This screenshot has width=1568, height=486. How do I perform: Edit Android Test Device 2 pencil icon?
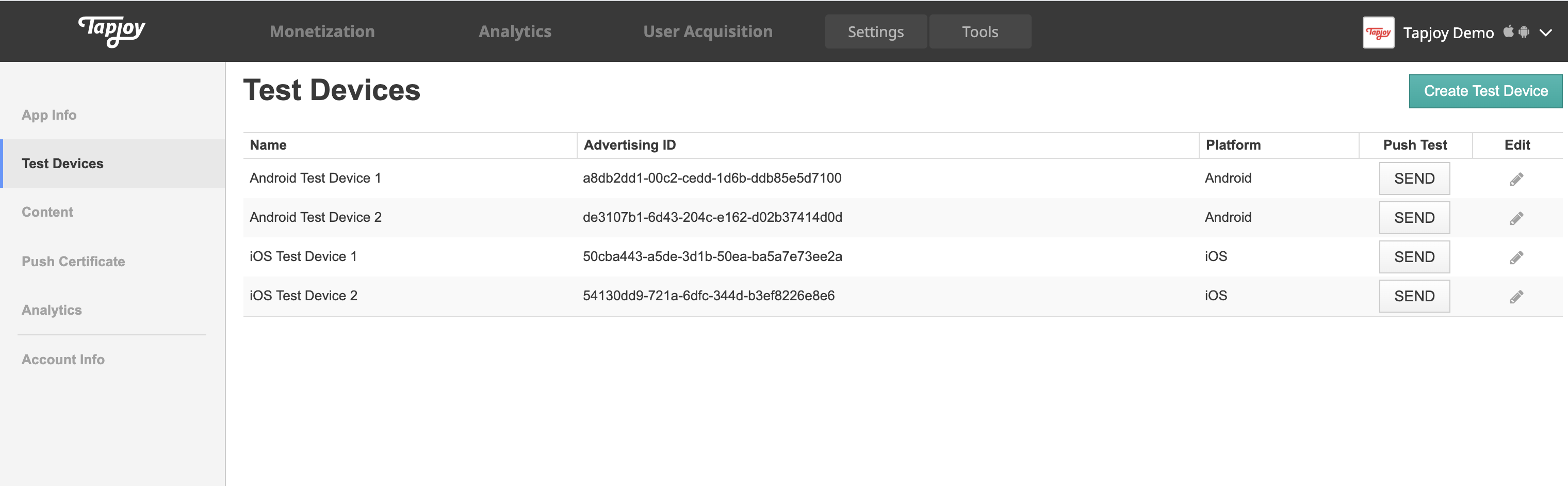point(1516,218)
